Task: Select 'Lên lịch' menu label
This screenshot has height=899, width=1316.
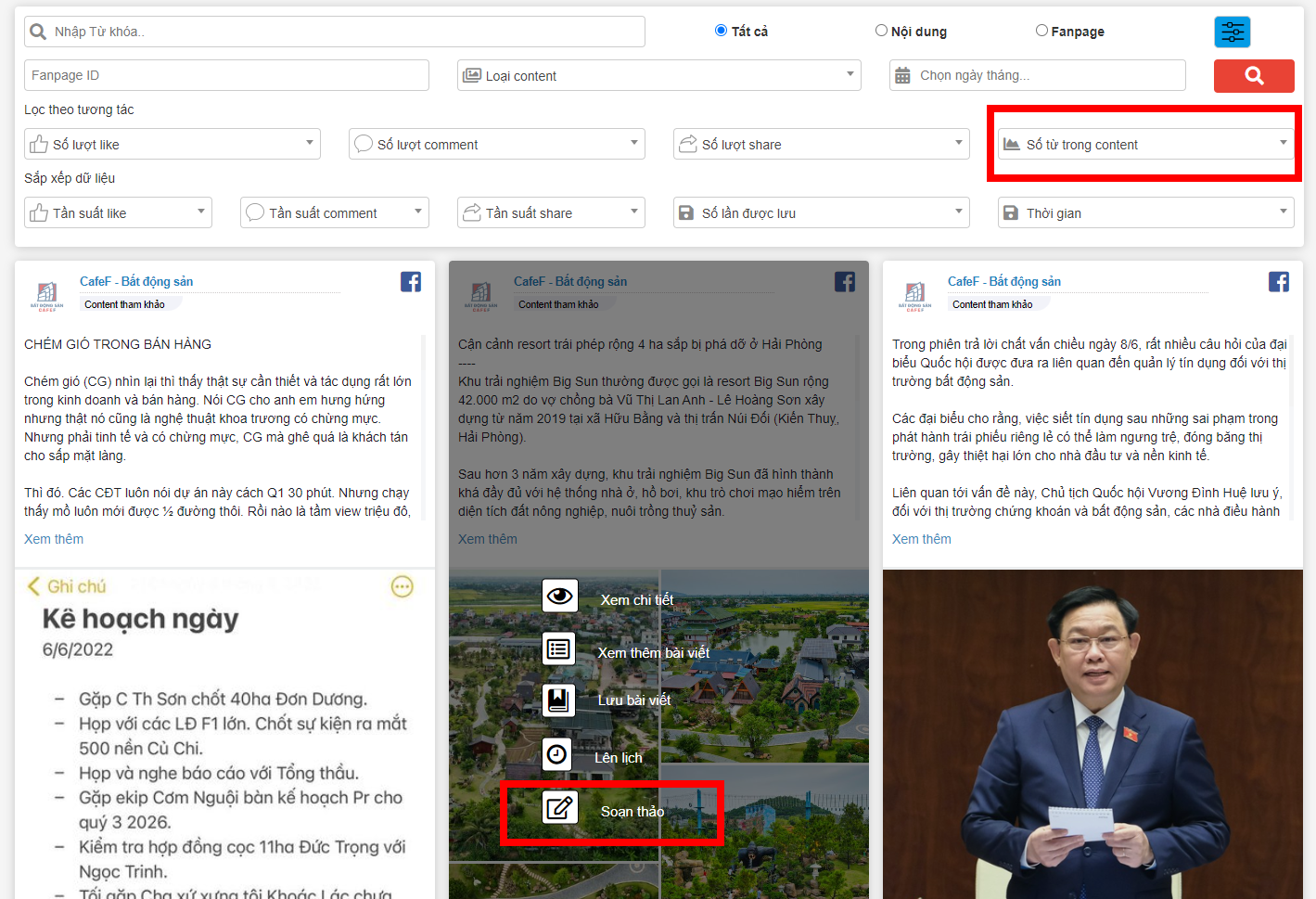Action: pos(619,758)
